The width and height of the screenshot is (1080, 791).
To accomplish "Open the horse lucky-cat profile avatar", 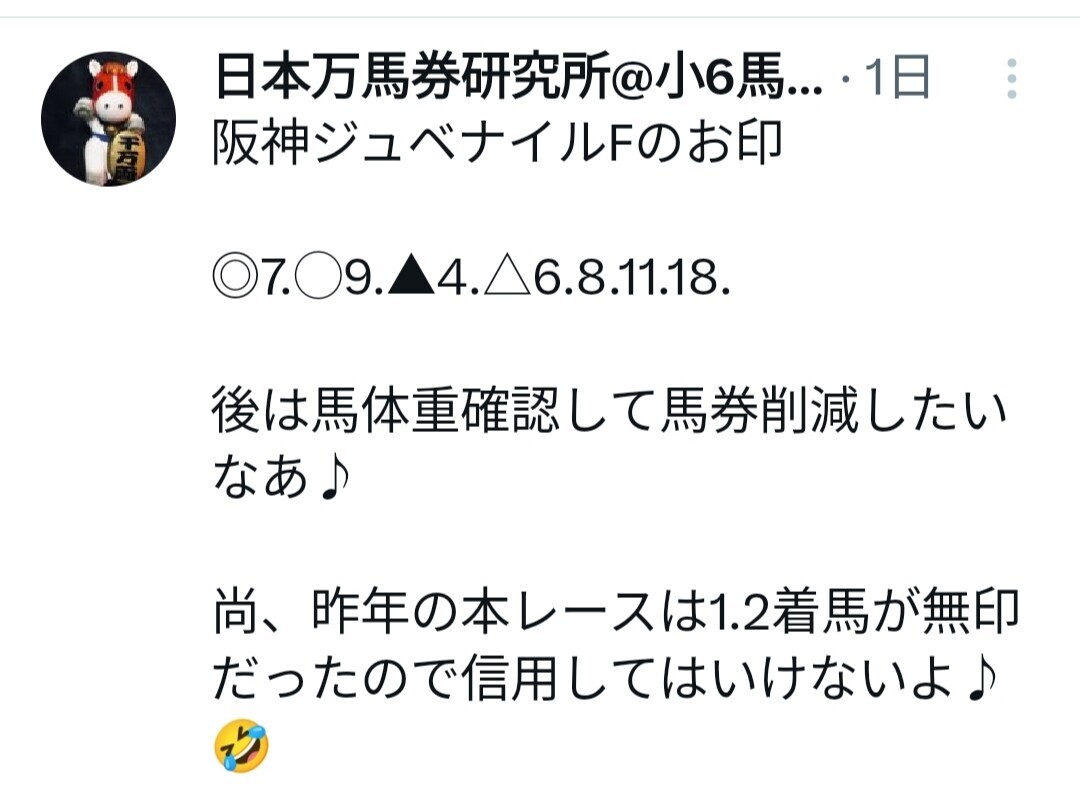I will click(x=108, y=119).
